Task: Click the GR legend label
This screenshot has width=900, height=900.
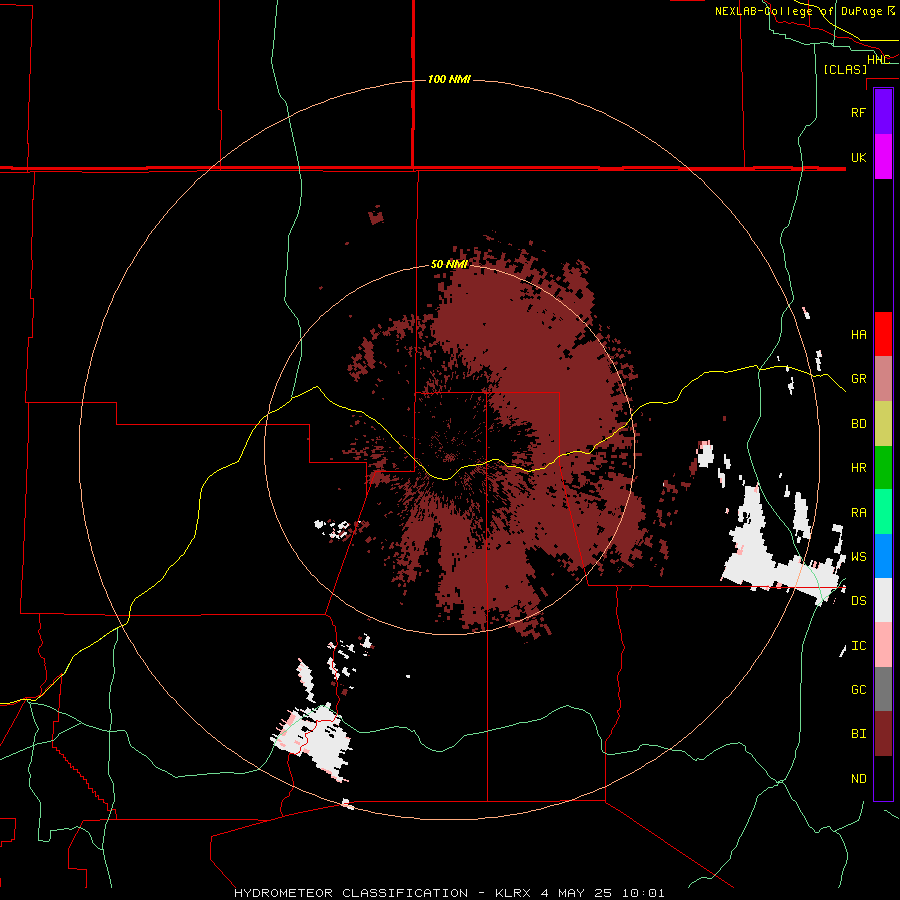Action: 858,379
